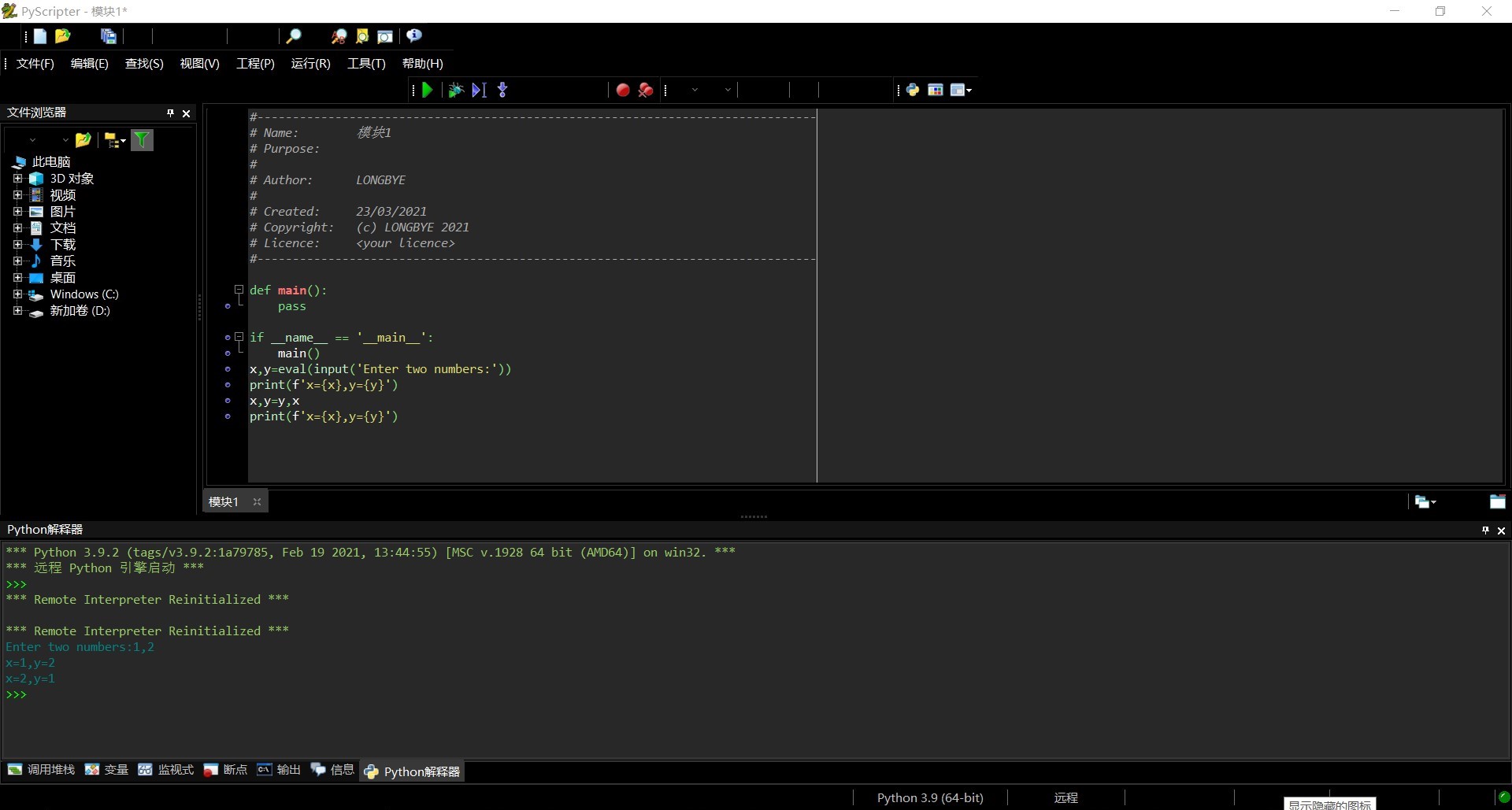The height and width of the screenshot is (810, 1512).
Task: Open the 工程(P) menu
Action: (x=256, y=64)
